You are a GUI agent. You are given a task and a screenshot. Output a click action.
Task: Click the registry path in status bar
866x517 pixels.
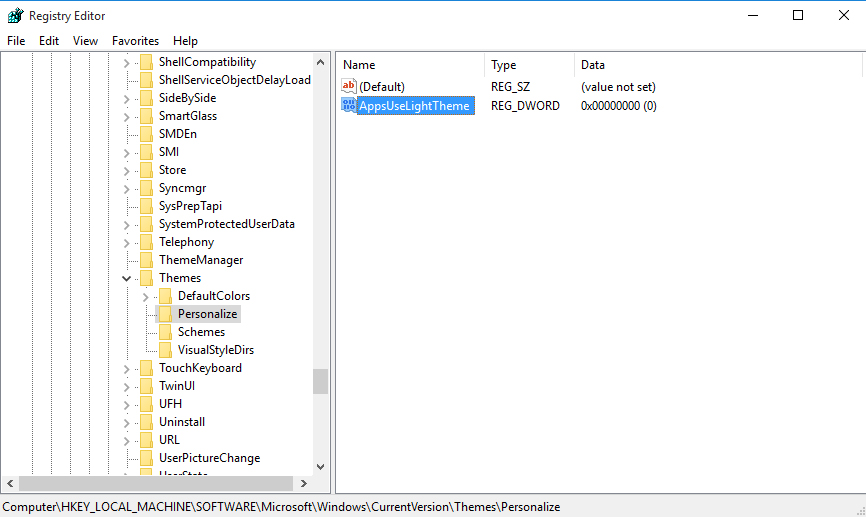281,507
